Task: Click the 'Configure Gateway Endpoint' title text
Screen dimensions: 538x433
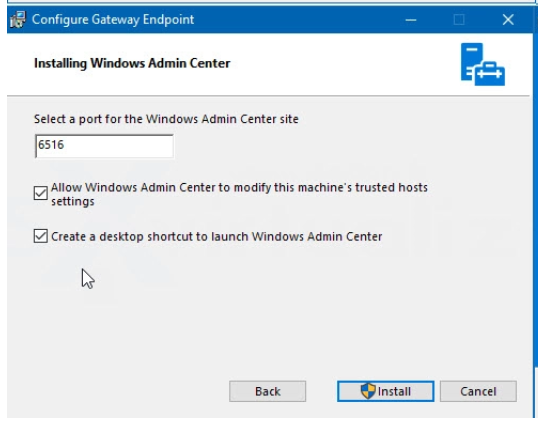Action: pyautogui.click(x=113, y=20)
